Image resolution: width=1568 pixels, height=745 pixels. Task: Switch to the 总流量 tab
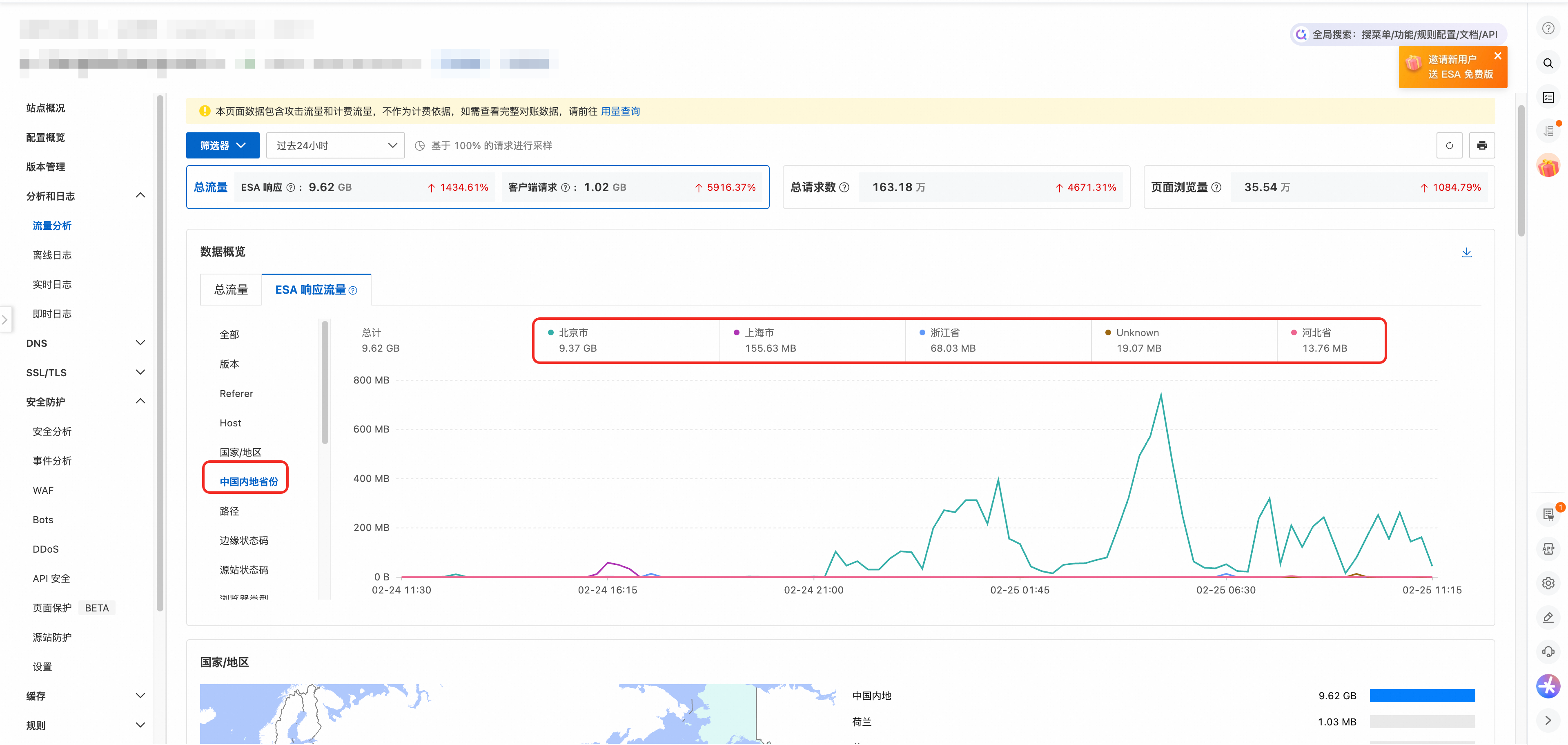[231, 290]
